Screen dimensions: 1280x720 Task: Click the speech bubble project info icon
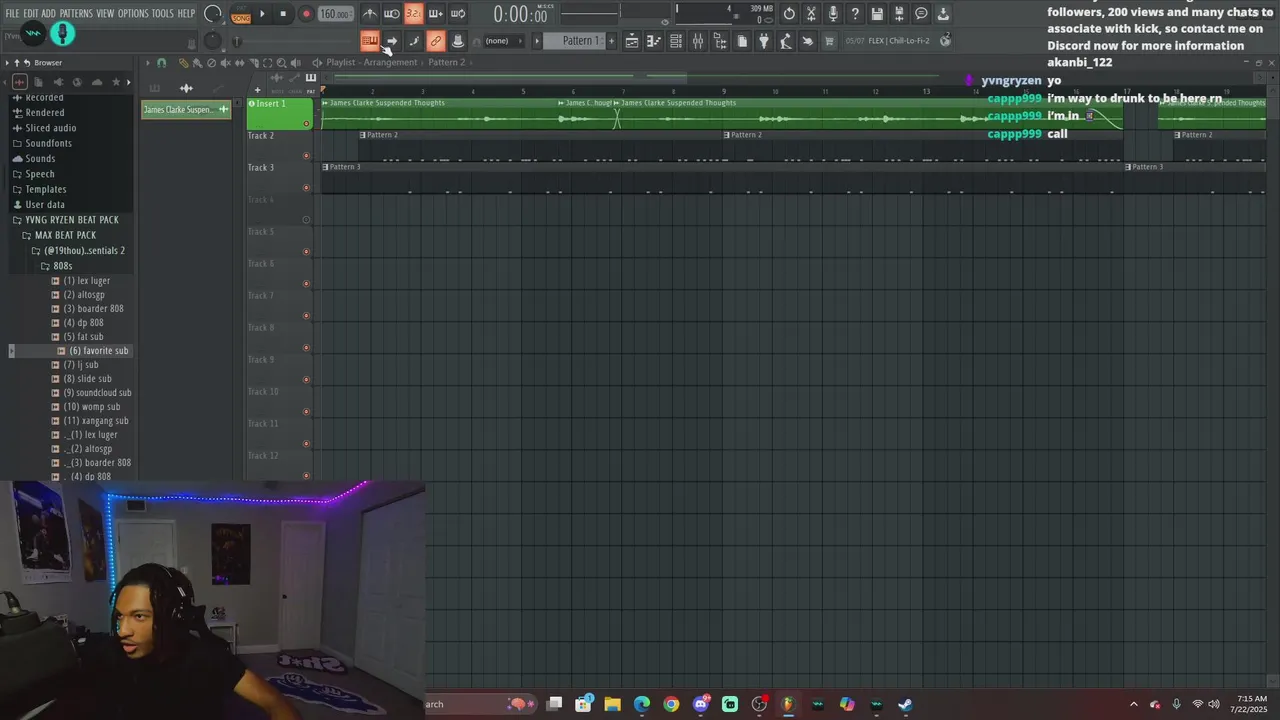[921, 14]
